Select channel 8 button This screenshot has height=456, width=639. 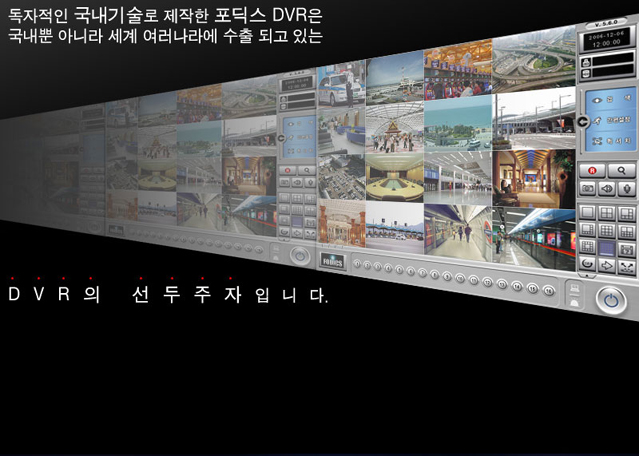click(x=434, y=275)
